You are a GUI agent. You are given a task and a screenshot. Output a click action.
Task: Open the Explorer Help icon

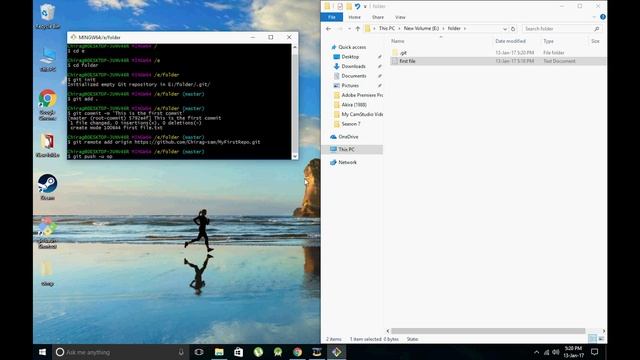pyautogui.click(x=602, y=17)
